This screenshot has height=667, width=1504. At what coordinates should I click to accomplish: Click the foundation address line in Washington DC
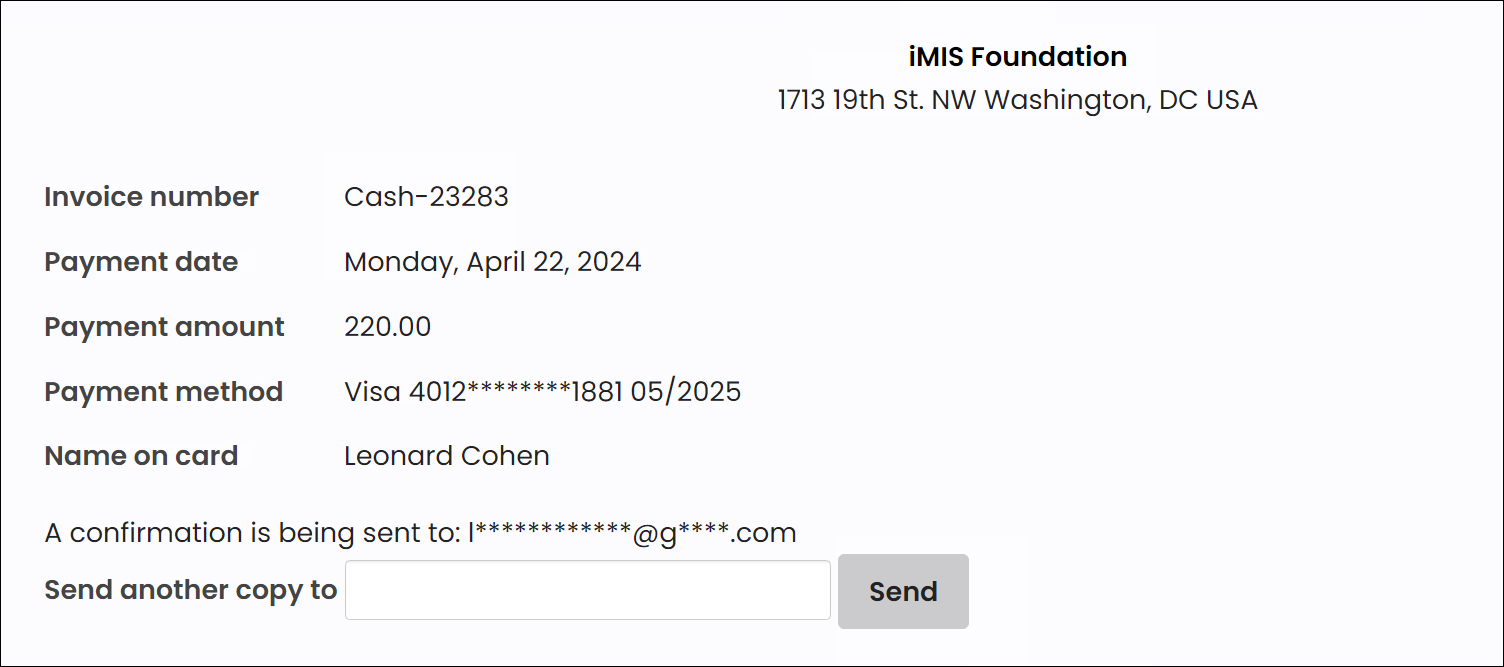click(x=1017, y=99)
